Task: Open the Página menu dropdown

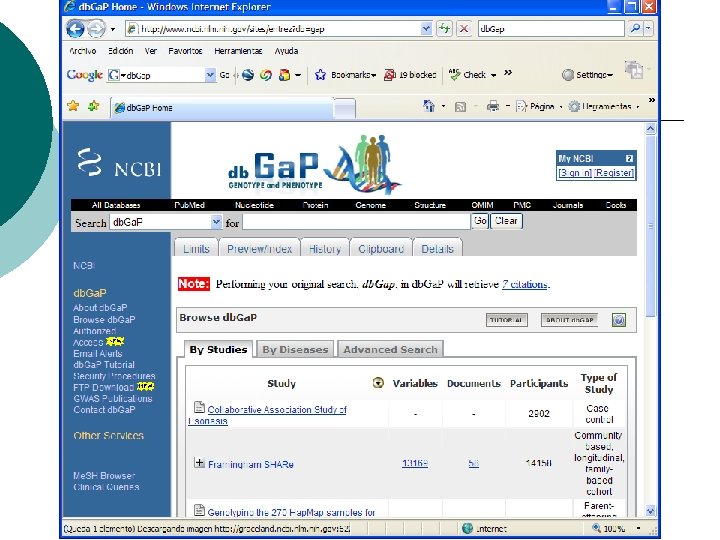Action: click(x=561, y=107)
